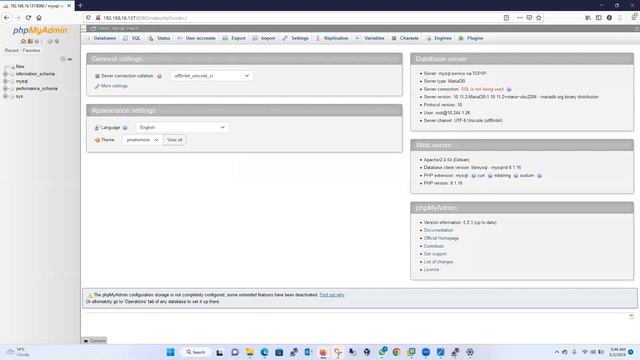Open the Export tab
The width and height of the screenshot is (640, 360).
point(234,38)
